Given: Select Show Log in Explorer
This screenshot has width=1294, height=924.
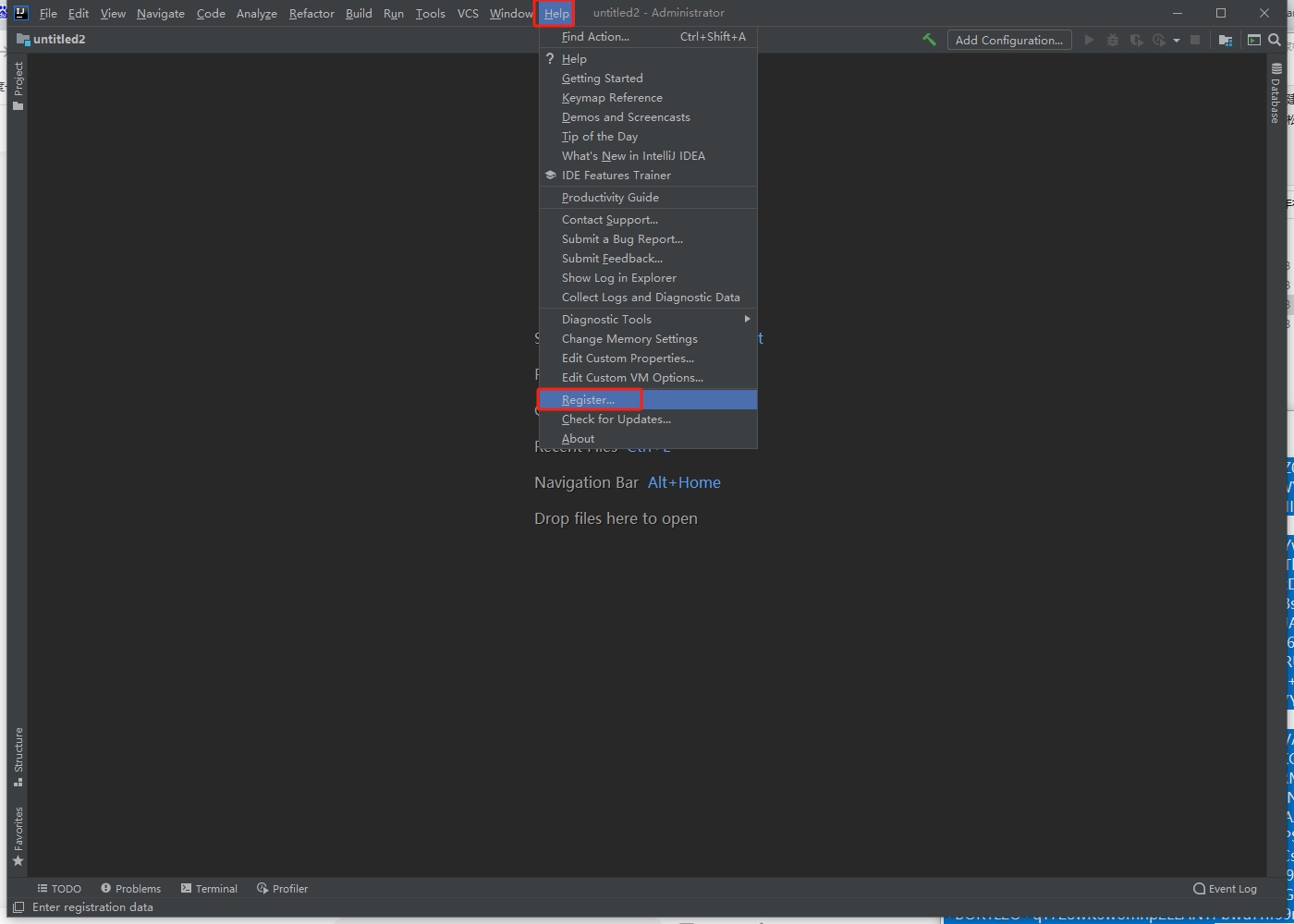Looking at the screenshot, I should (x=648, y=277).
